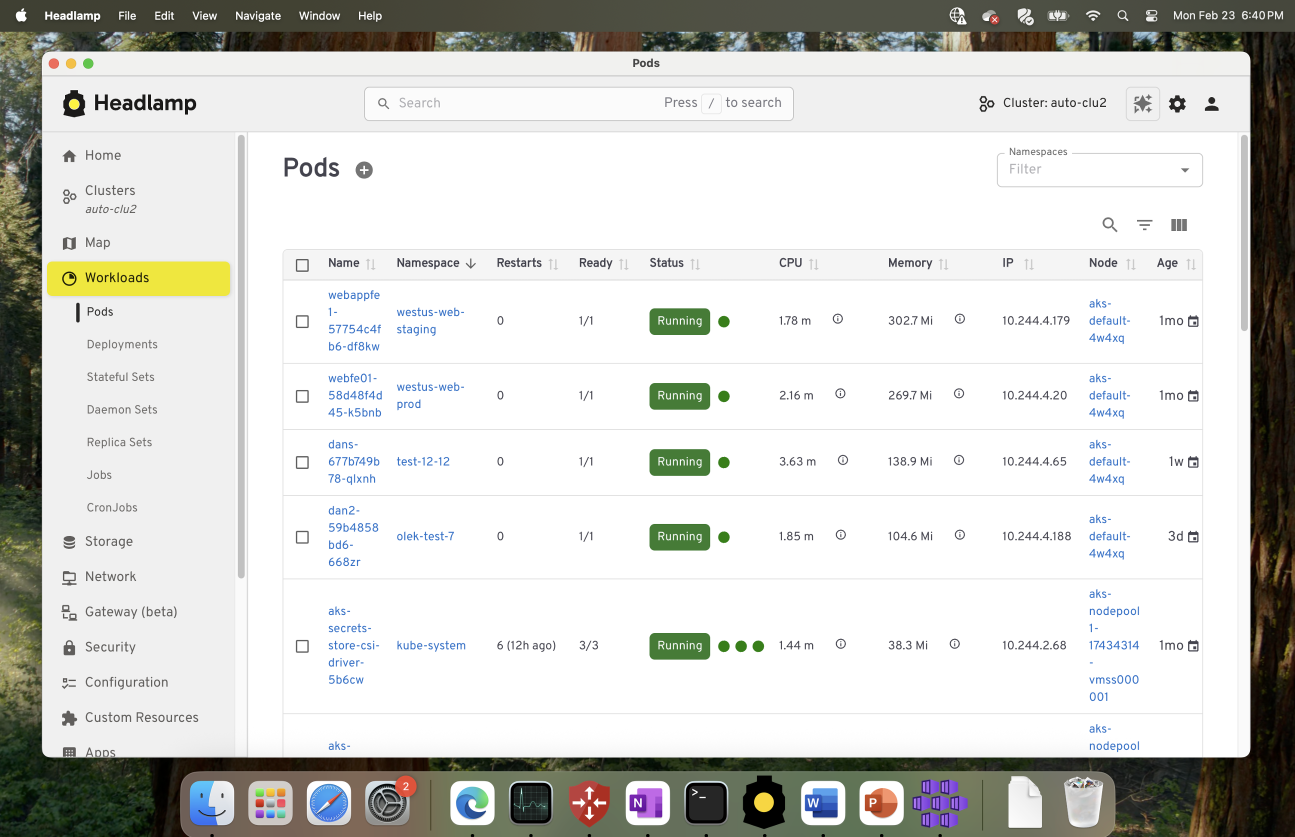Open the user account icon
The height and width of the screenshot is (837, 1295).
pyautogui.click(x=1211, y=104)
